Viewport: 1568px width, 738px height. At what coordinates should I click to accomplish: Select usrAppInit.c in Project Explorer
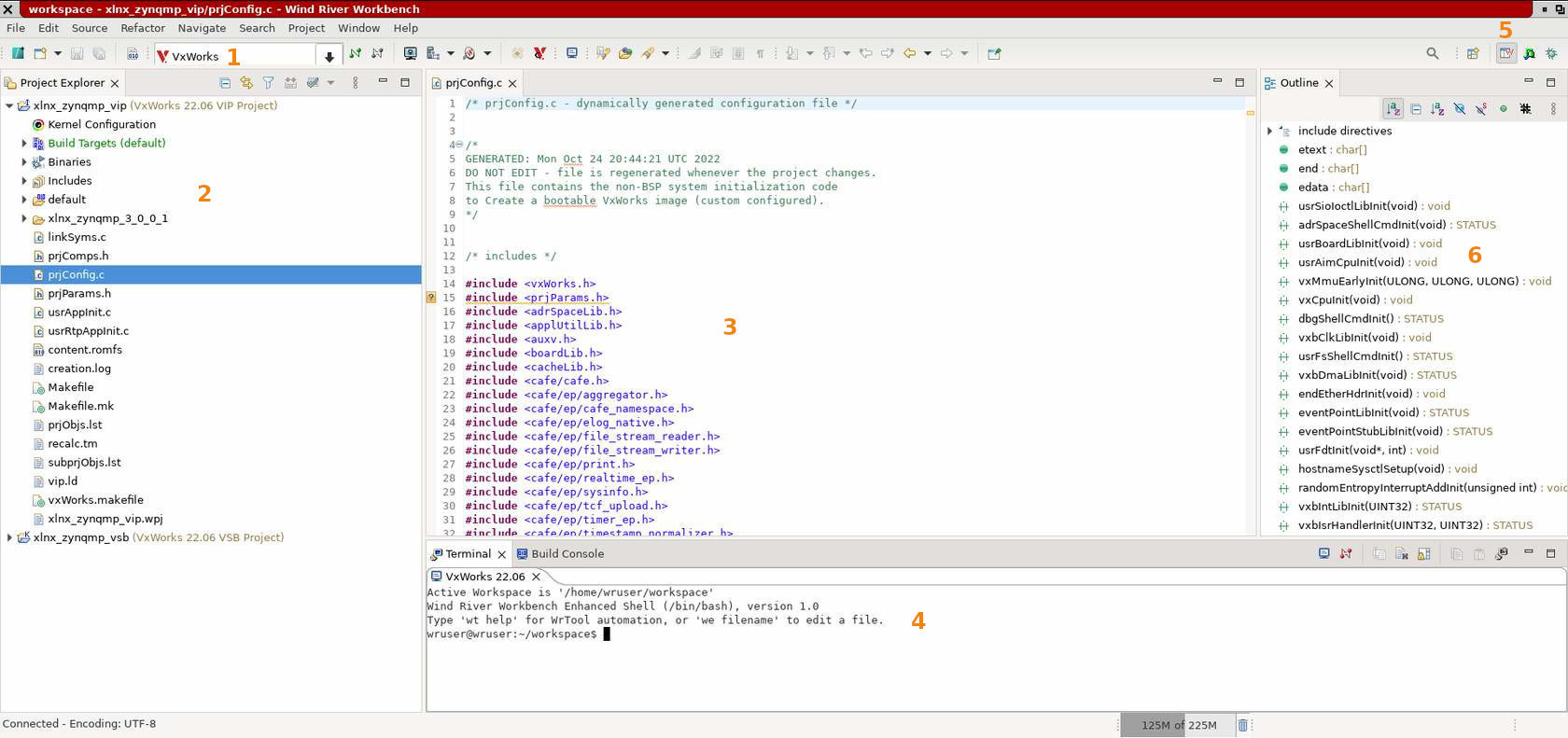point(79,313)
